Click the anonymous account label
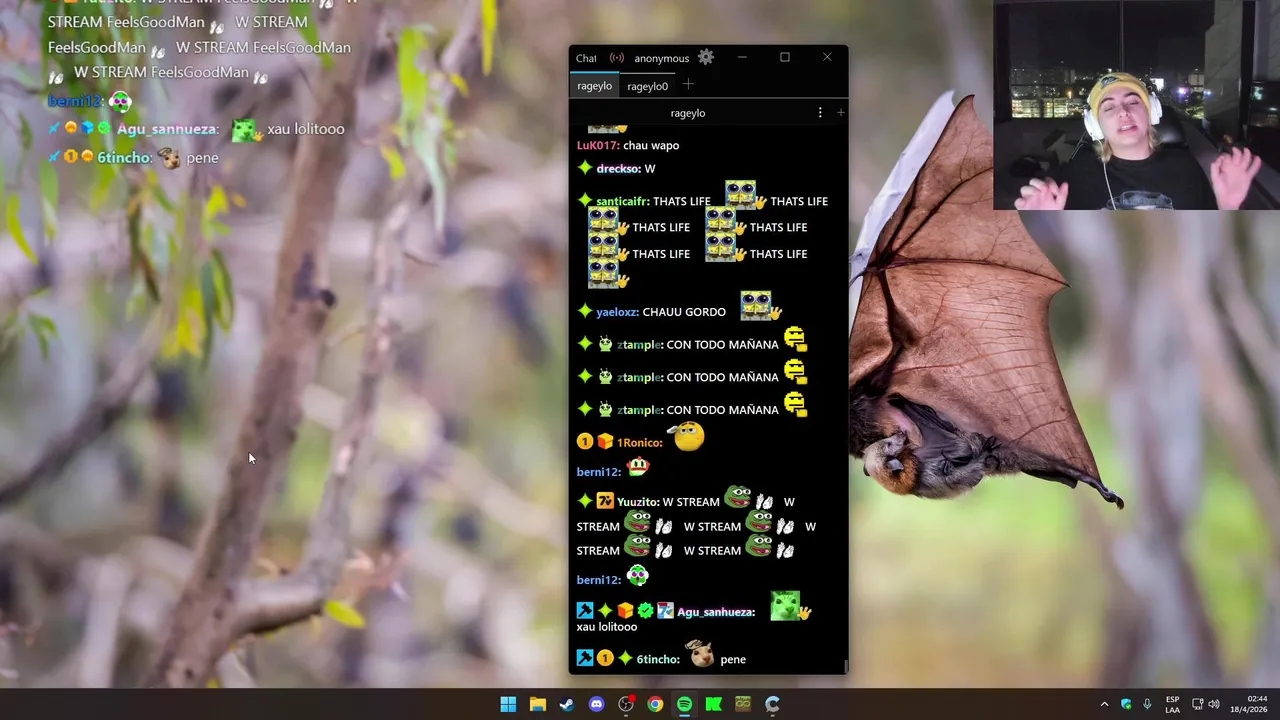 pos(661,58)
